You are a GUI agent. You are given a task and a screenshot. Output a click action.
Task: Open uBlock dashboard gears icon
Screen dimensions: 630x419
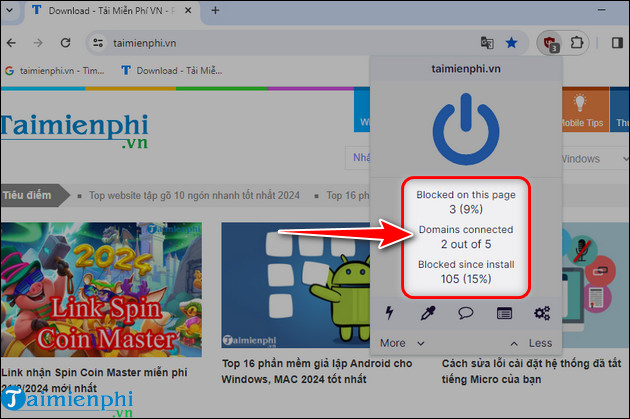pyautogui.click(x=542, y=313)
